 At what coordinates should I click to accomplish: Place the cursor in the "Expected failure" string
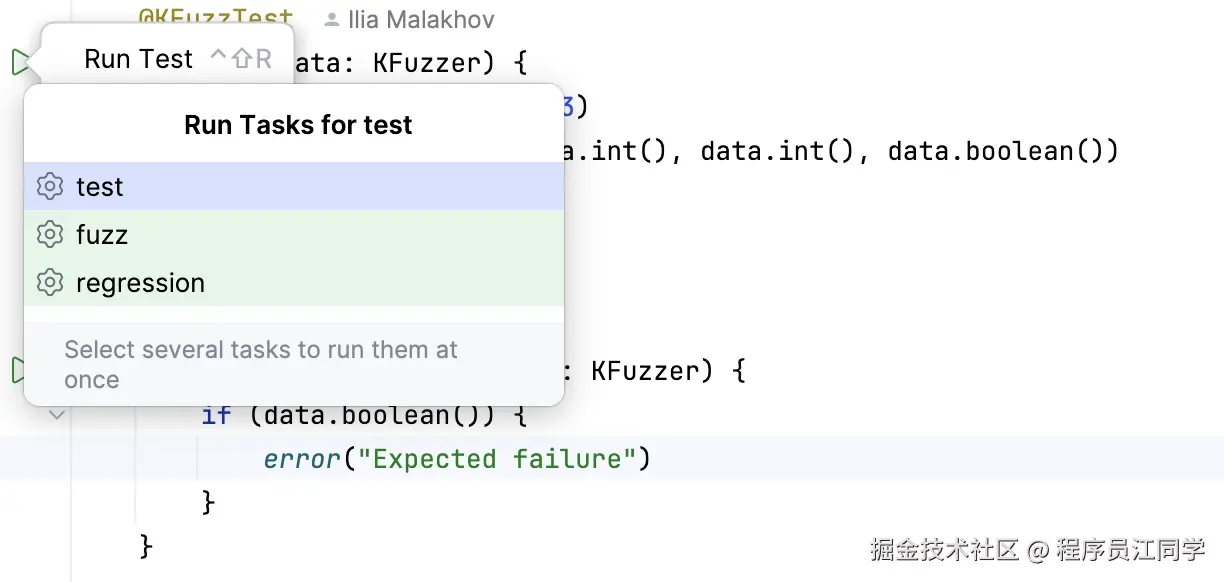498,459
